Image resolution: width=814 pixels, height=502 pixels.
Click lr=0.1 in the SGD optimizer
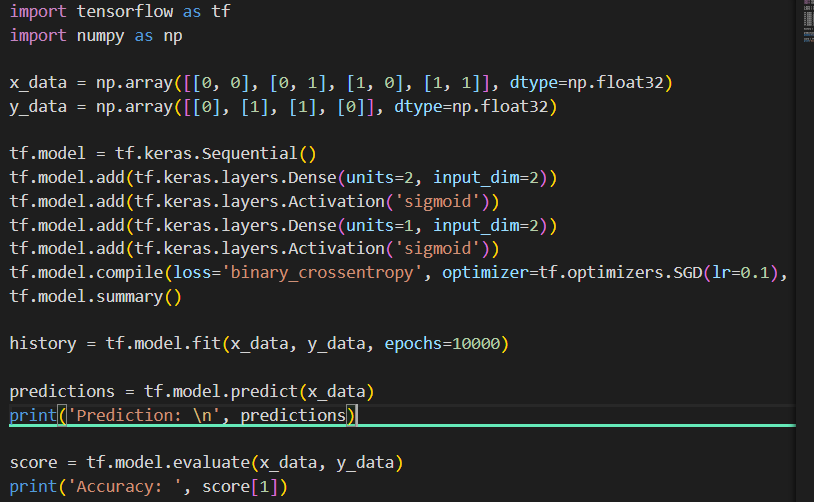(740, 273)
